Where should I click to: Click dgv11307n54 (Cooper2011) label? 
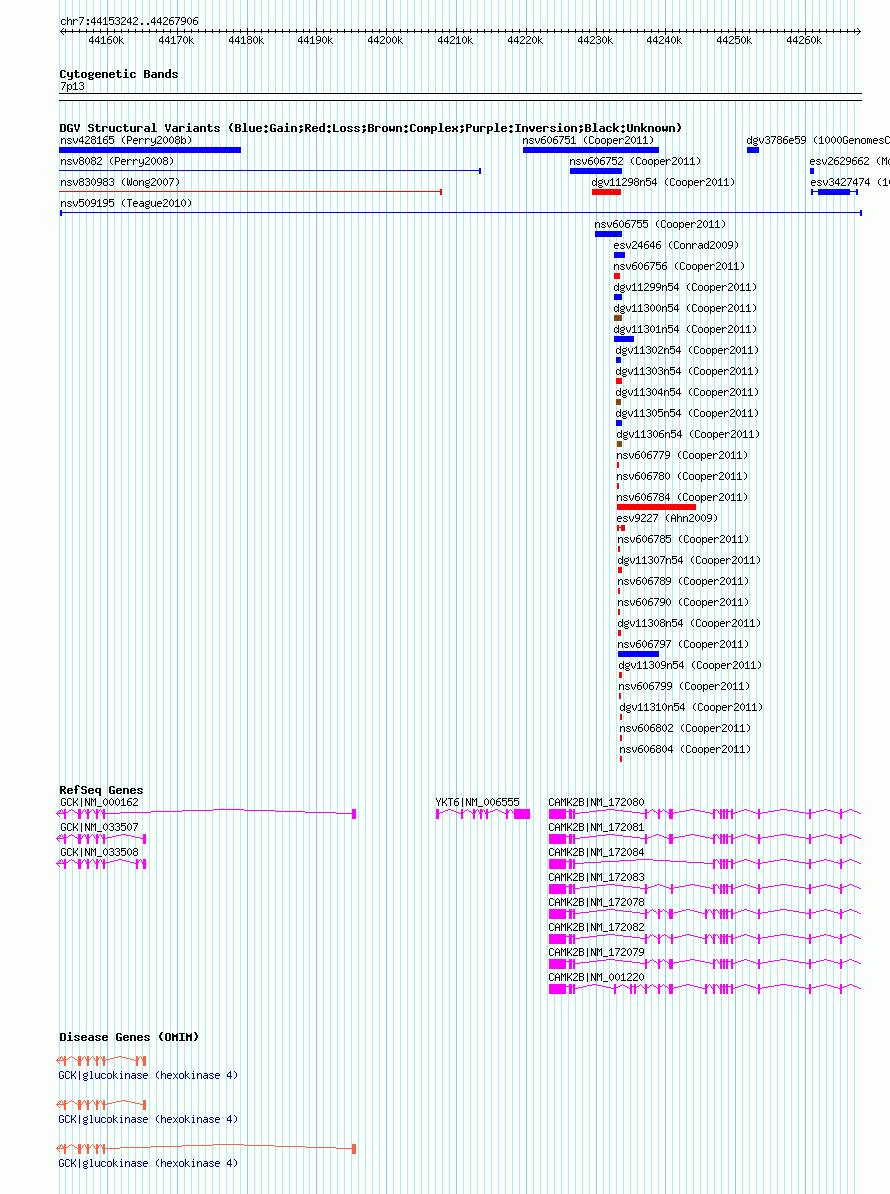coord(689,560)
